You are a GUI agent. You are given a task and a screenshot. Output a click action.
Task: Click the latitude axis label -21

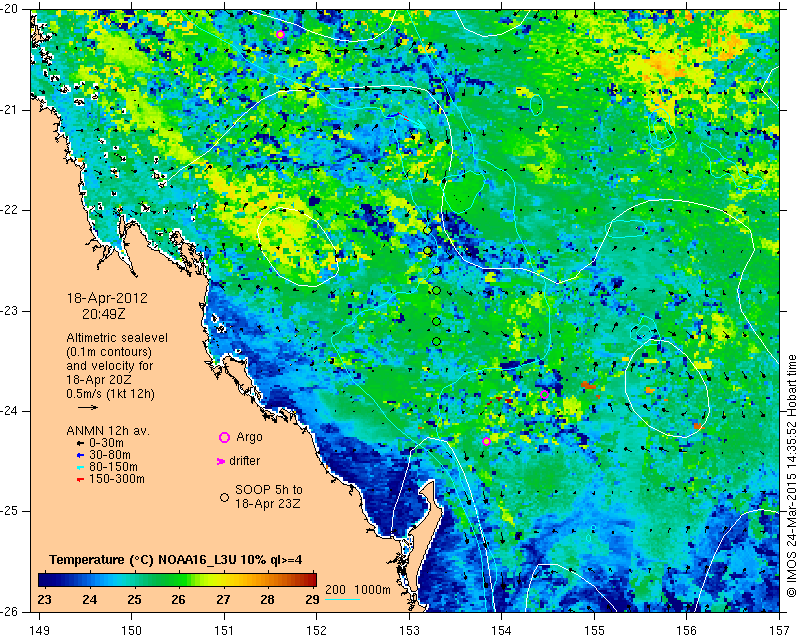[9, 110]
